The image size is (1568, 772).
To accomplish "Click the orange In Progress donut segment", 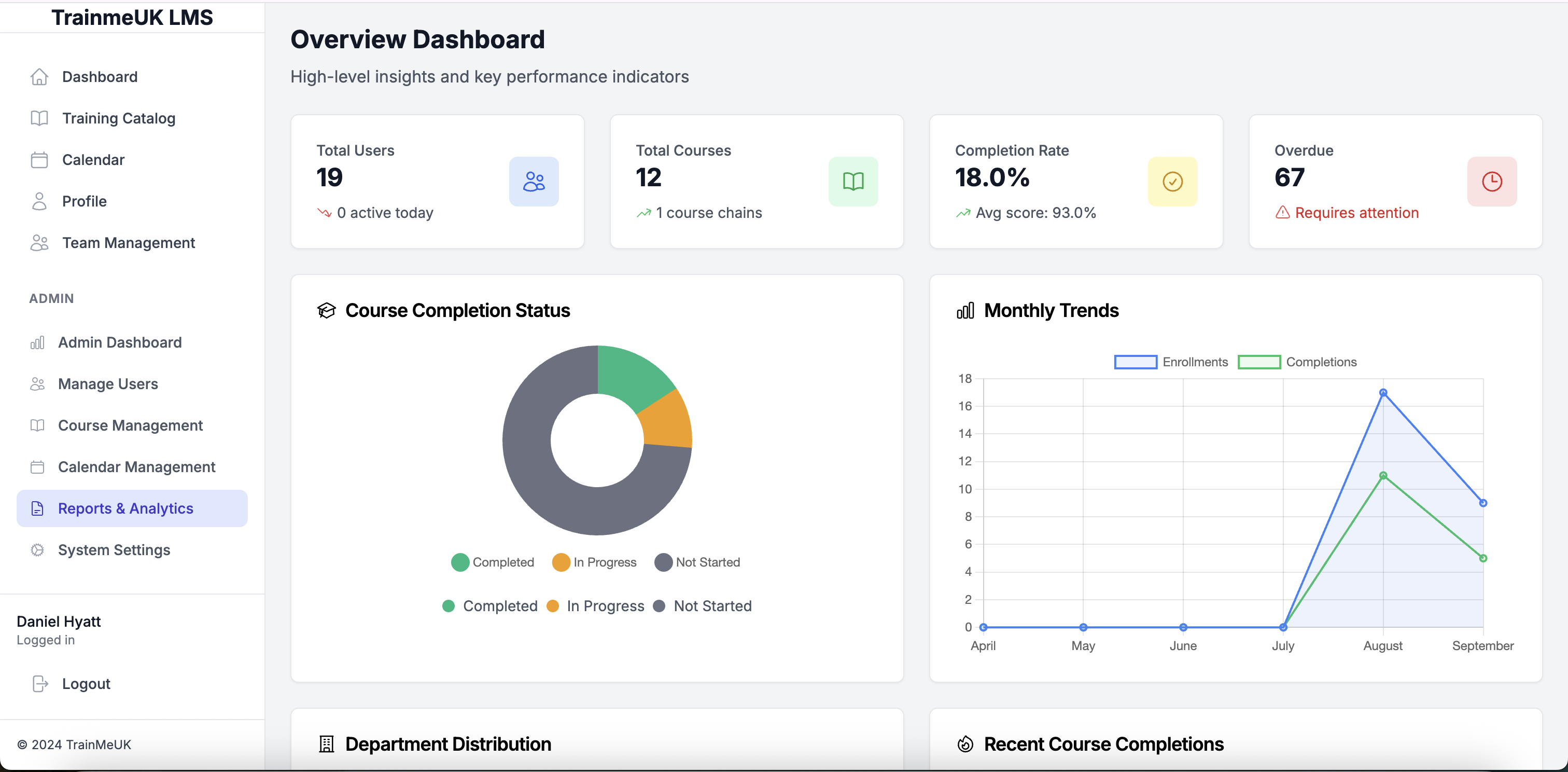I will (x=668, y=421).
